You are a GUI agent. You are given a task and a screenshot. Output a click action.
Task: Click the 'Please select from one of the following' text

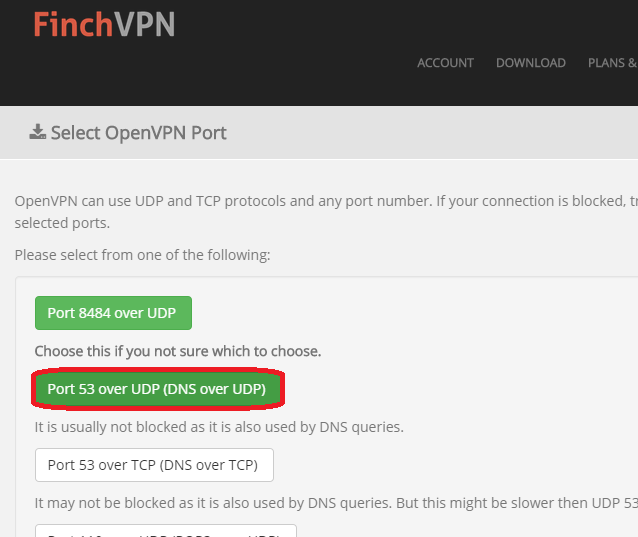click(x=142, y=255)
